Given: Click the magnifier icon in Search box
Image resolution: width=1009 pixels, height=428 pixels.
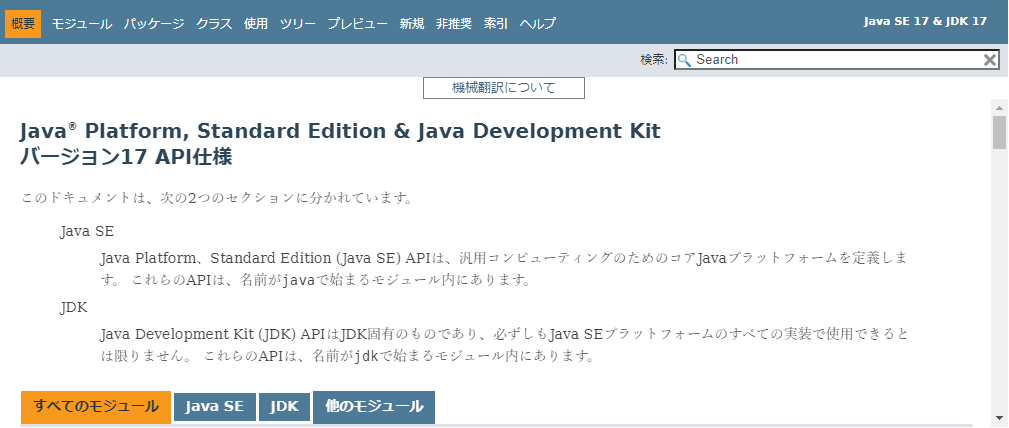Looking at the screenshot, I should (685, 60).
